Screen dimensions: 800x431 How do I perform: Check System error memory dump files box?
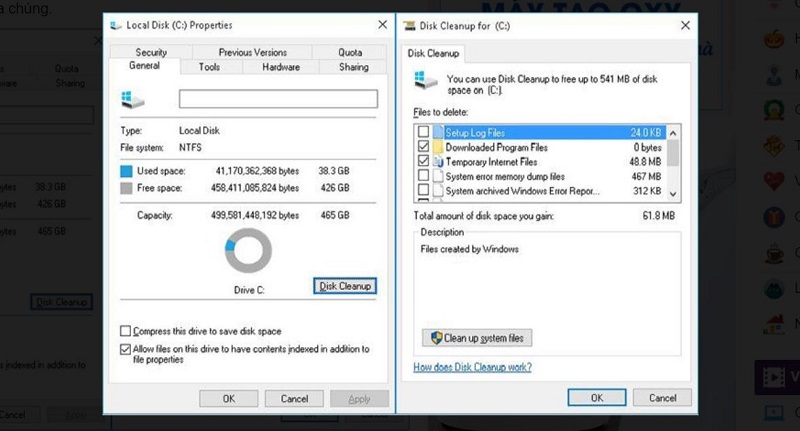[423, 176]
